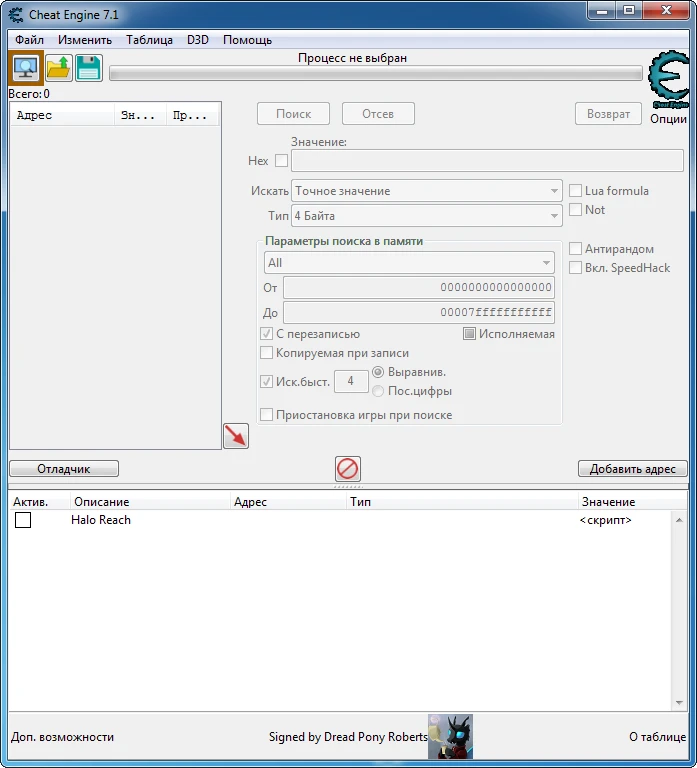Open the Файл menu
Screen dimensions: 697x768
[x=29, y=40]
